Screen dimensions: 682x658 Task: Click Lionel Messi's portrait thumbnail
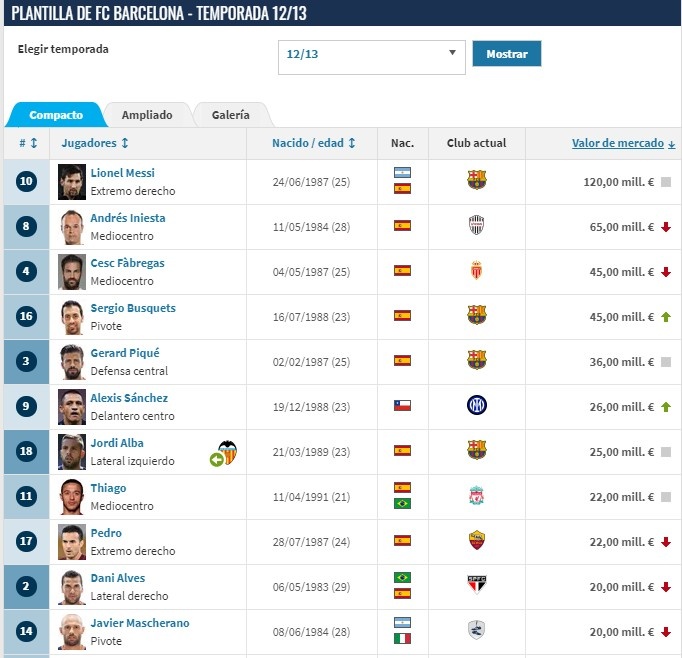tap(72, 182)
